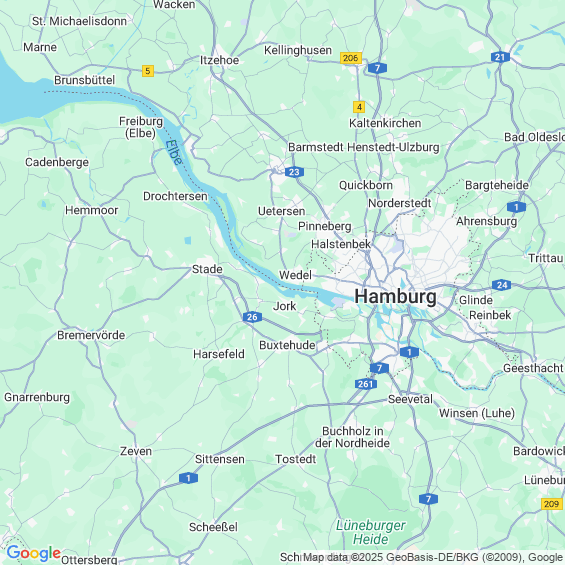Click the Hamburg city label

pyautogui.click(x=395, y=297)
